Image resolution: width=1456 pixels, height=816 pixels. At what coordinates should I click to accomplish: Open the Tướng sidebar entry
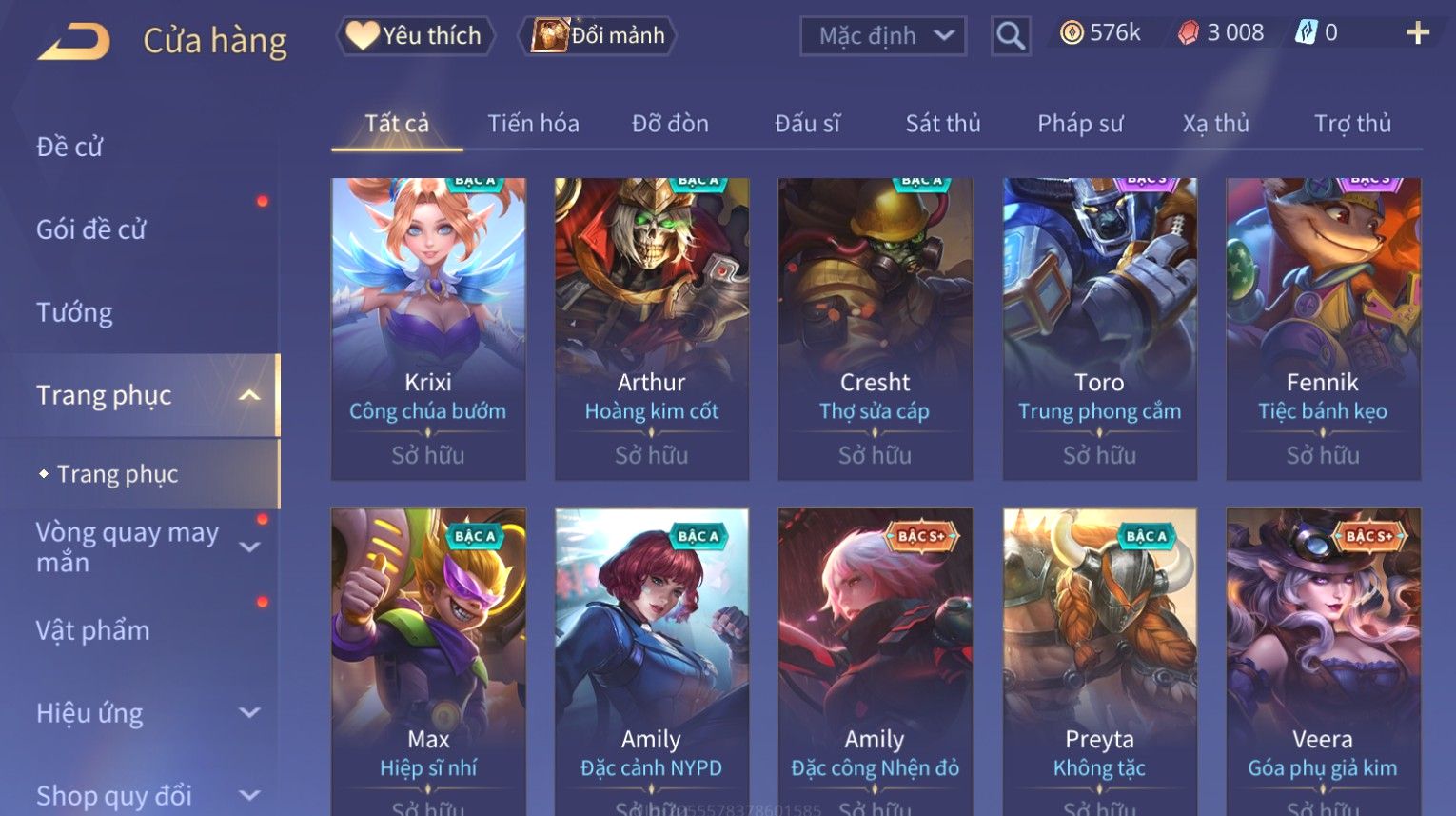(x=74, y=312)
